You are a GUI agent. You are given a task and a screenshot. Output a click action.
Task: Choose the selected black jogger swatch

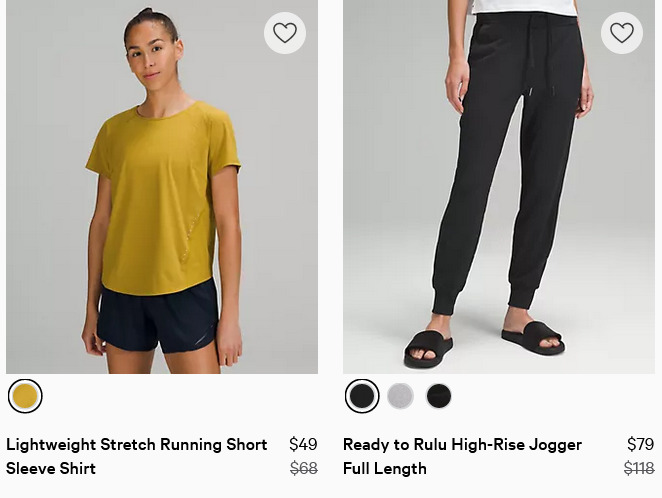[362, 396]
